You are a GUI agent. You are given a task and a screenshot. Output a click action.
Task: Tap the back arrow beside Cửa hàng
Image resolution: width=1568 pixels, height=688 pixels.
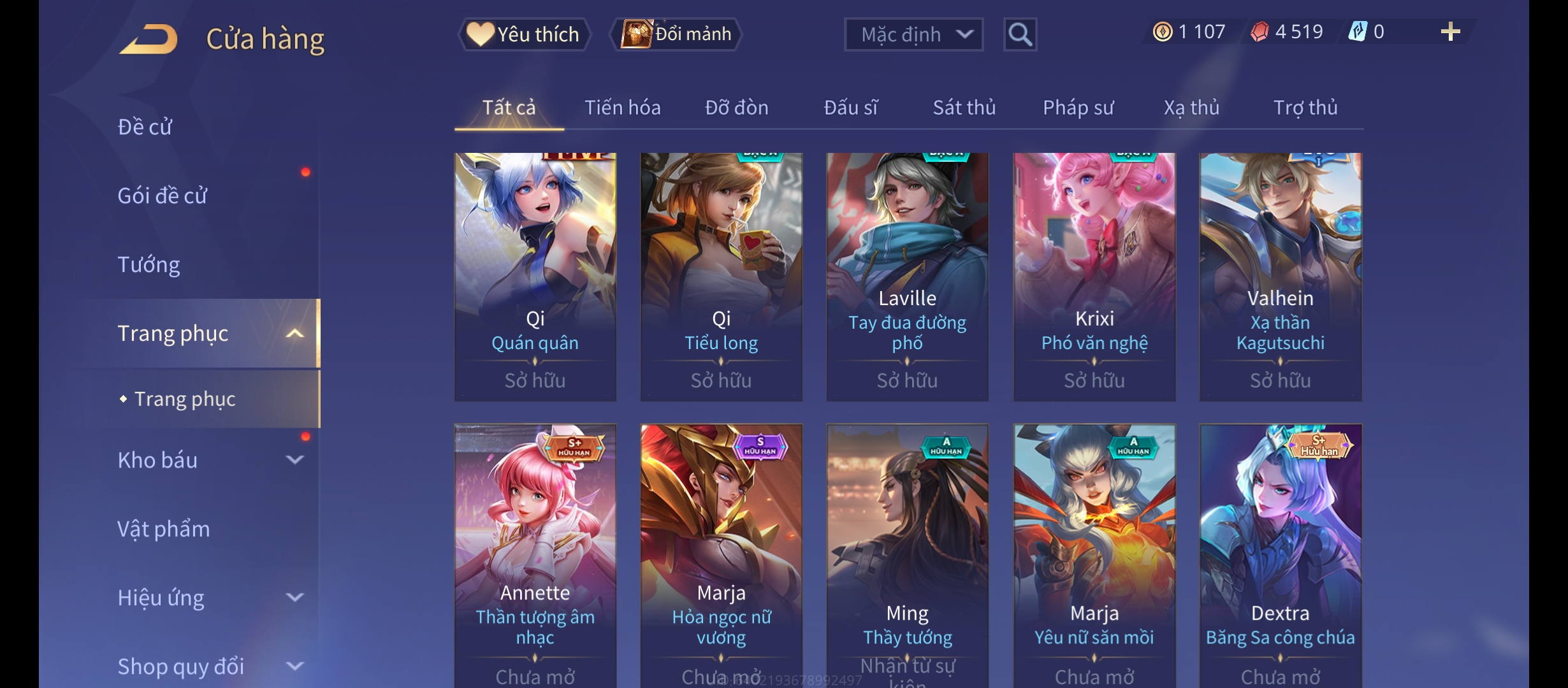click(x=149, y=39)
